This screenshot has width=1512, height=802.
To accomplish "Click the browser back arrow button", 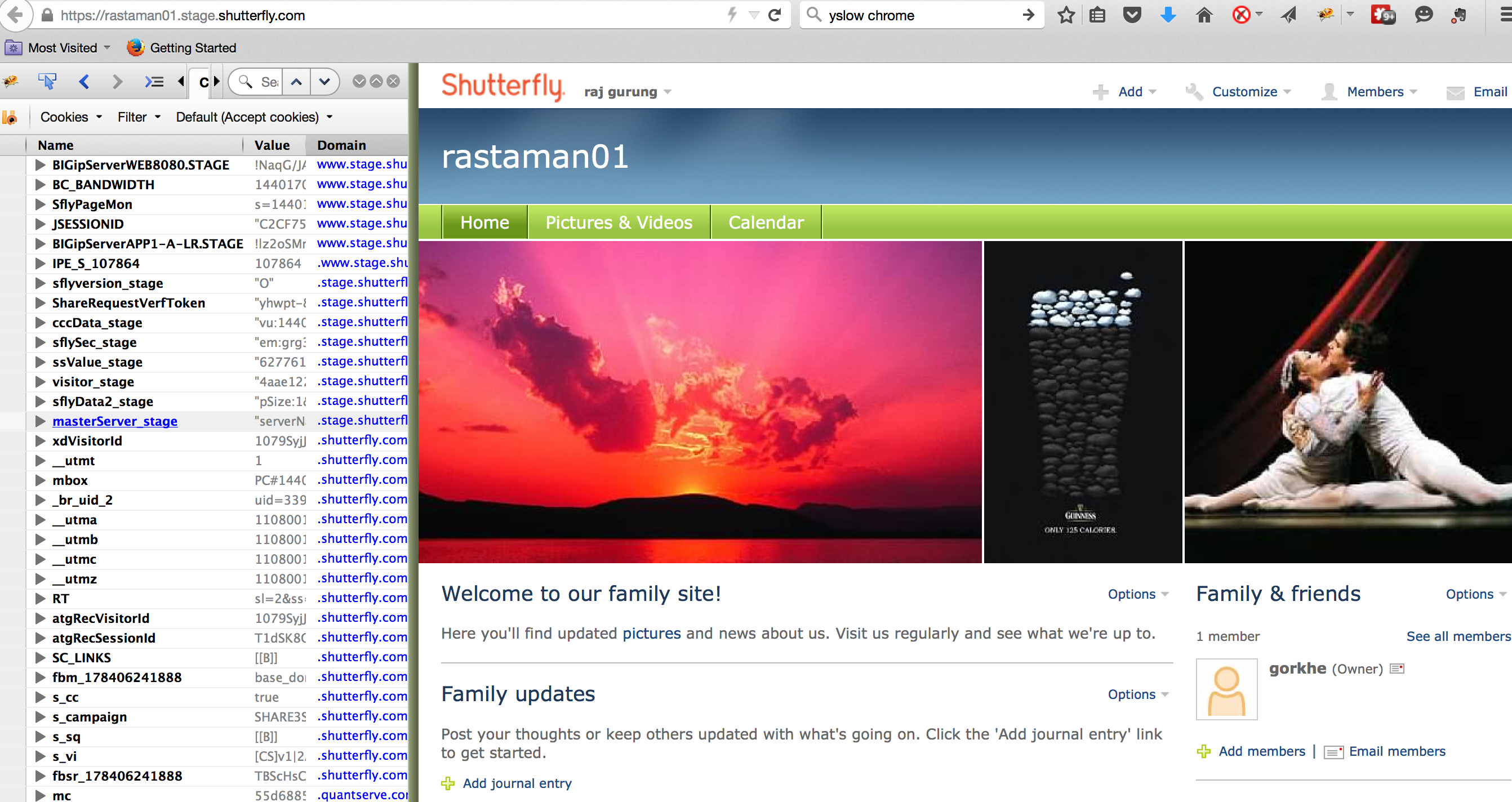I will point(16,15).
